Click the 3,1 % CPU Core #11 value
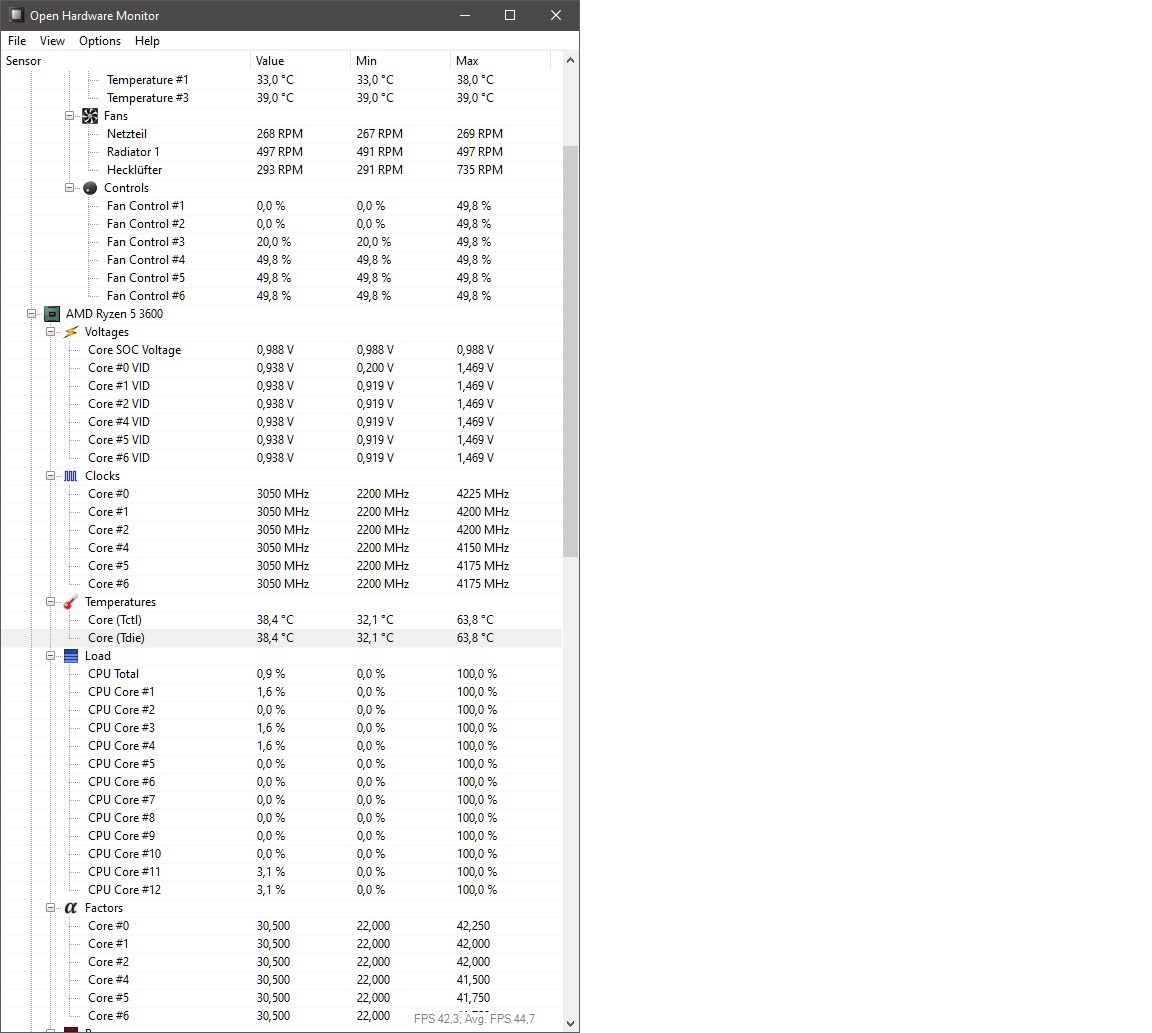 pyautogui.click(x=271, y=872)
